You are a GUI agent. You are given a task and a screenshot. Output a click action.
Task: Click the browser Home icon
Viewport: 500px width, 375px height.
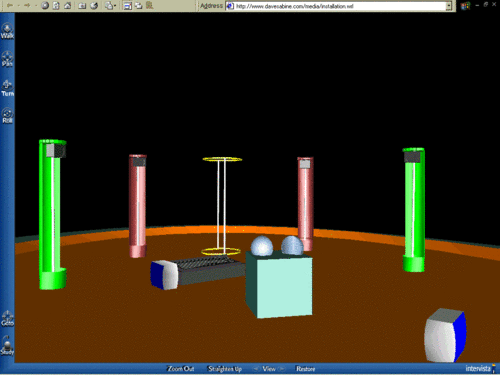pos(68,5)
